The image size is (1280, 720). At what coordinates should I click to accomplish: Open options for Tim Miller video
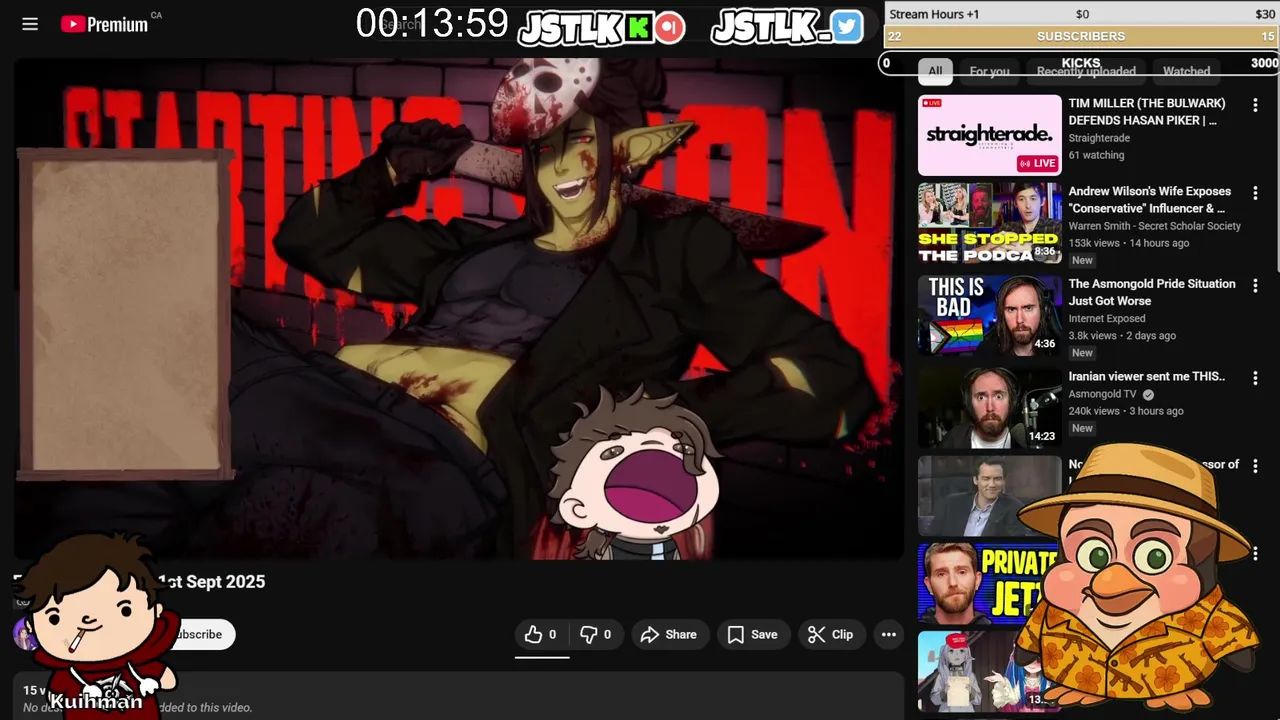click(x=1255, y=105)
